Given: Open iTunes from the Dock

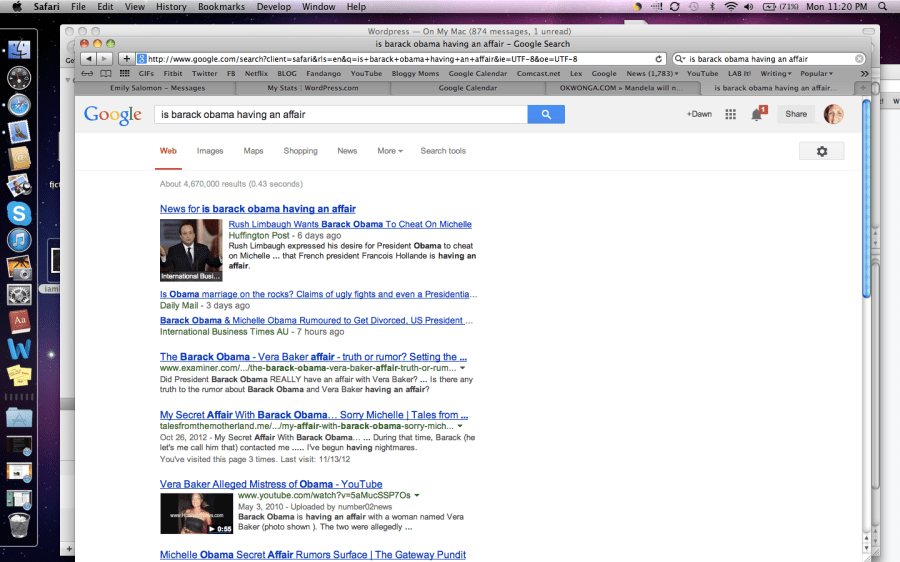Looking at the screenshot, I should 19,240.
